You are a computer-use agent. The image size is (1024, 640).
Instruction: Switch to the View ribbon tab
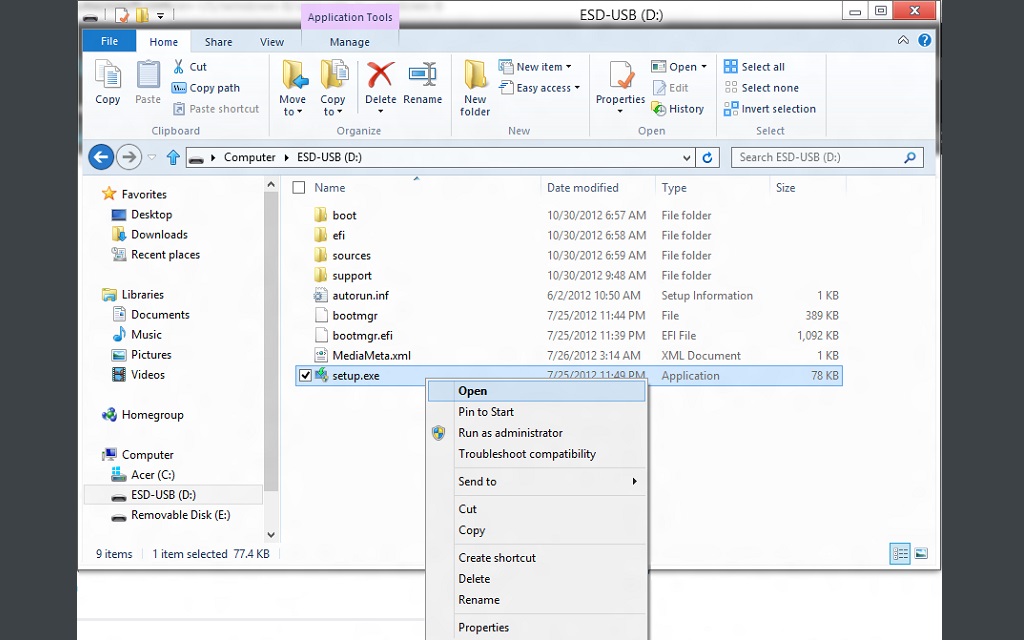coord(272,42)
